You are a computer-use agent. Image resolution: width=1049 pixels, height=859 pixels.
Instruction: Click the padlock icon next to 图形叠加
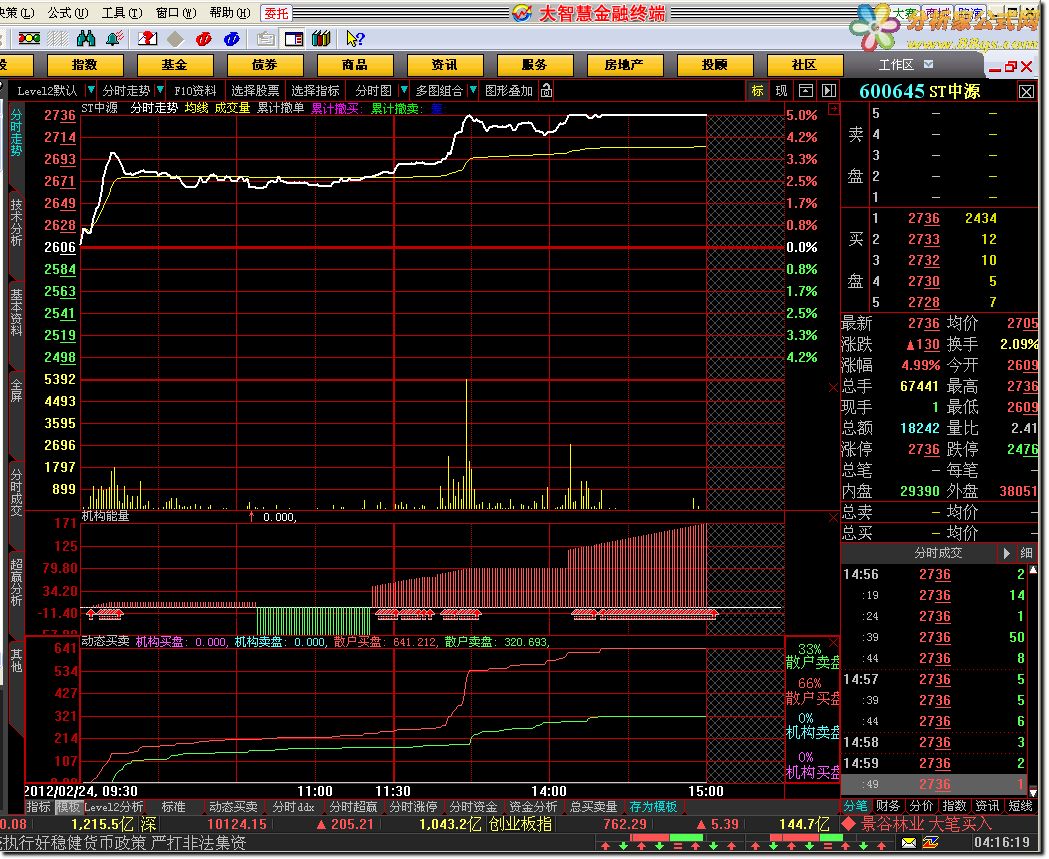(x=547, y=90)
